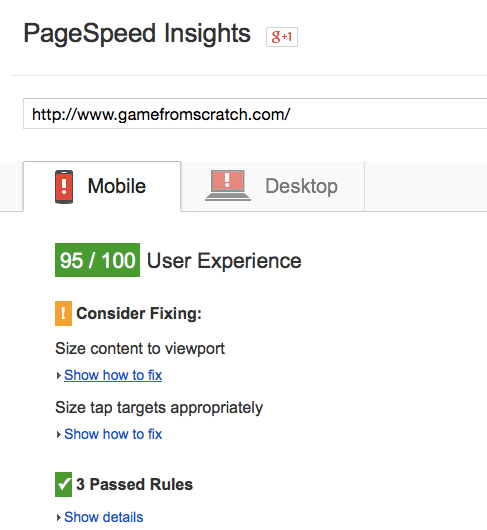Screen dimensions: 487x530
Task: Click the laptop warning icon on Desktop tab
Action: tap(228, 185)
